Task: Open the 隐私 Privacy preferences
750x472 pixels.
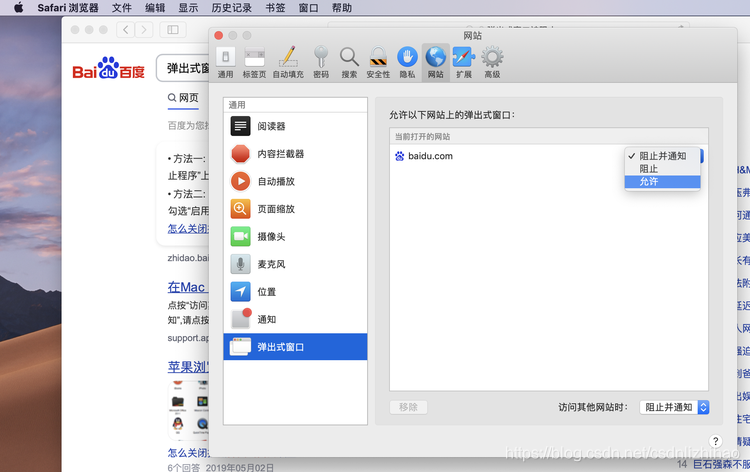Action: (x=407, y=63)
